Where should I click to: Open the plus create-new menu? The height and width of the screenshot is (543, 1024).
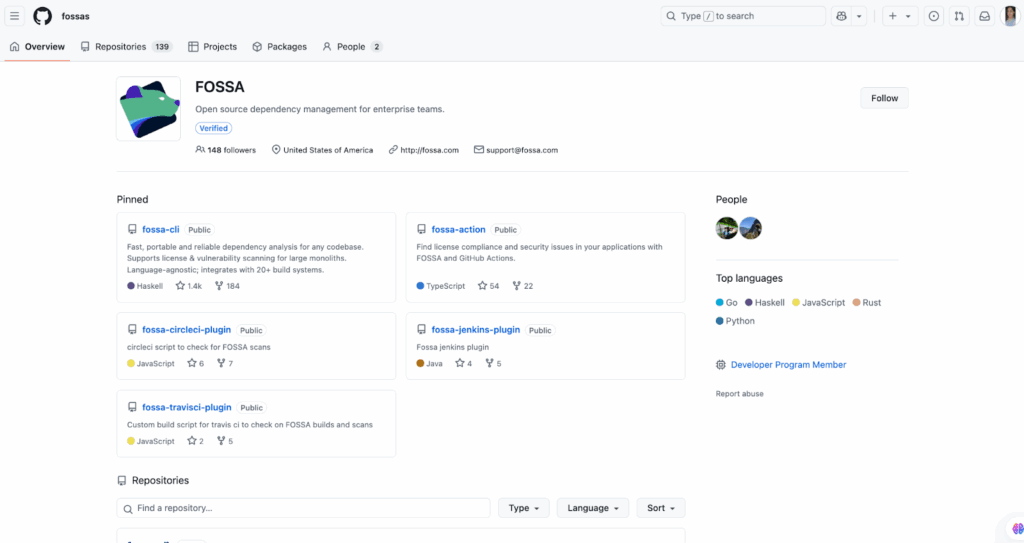(900, 16)
